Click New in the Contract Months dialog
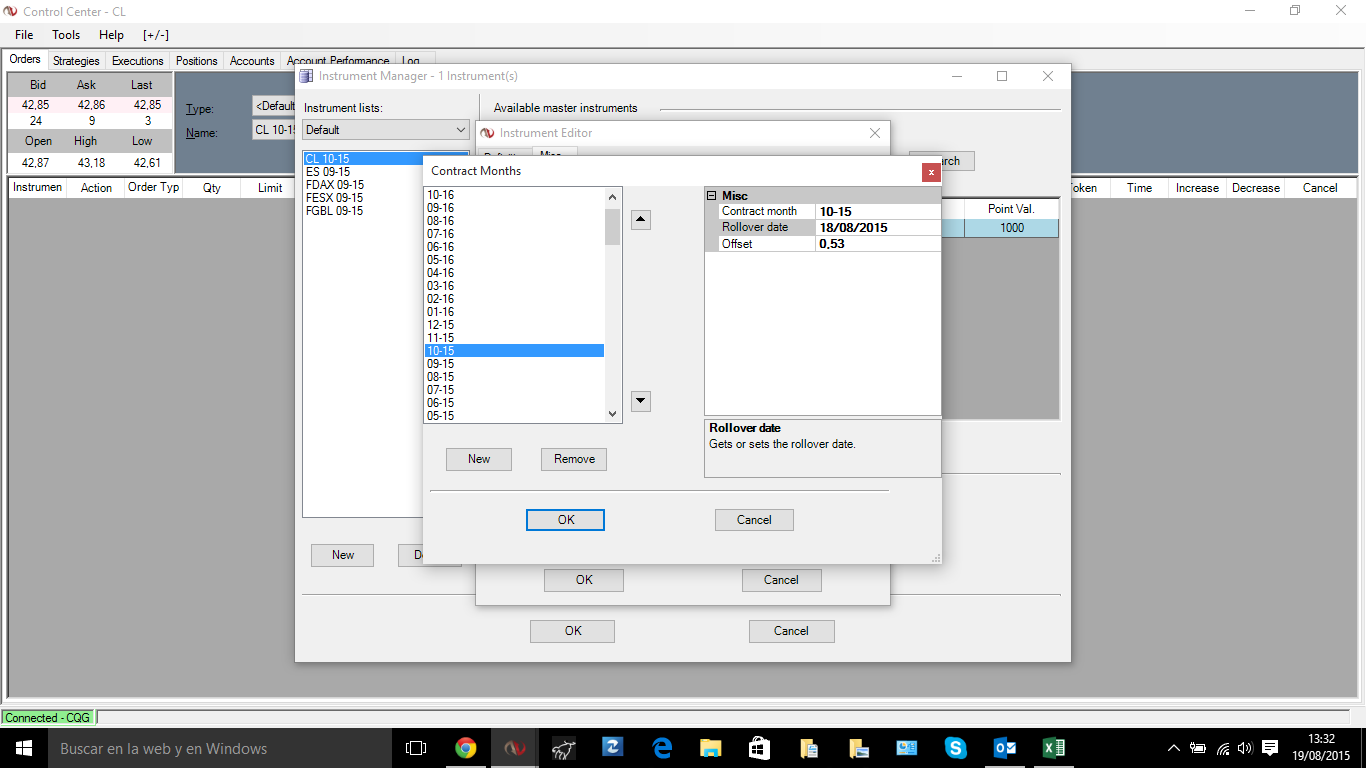This screenshot has height=768, width=1366. (479, 459)
